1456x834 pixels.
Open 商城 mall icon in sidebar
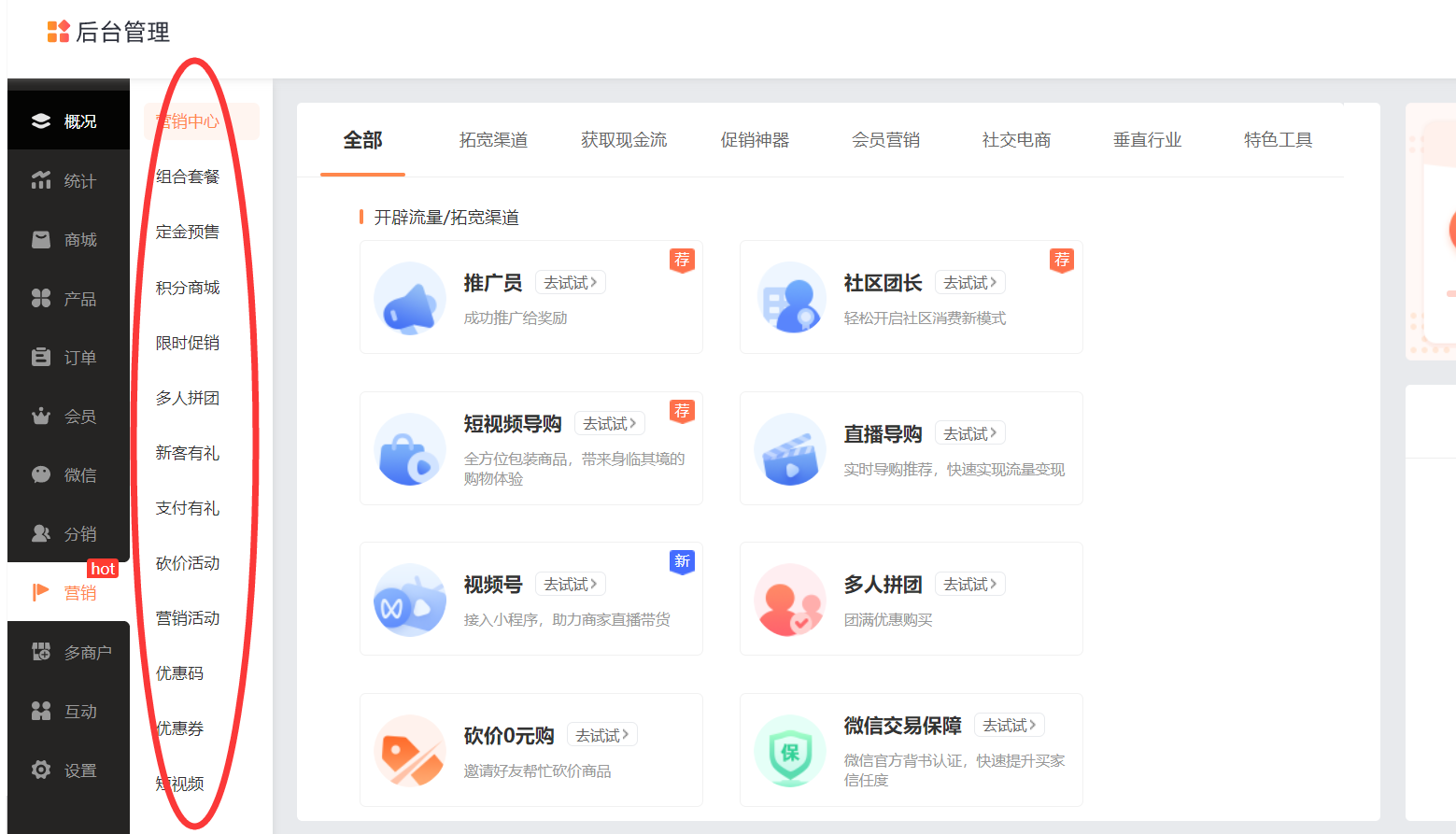pos(41,239)
